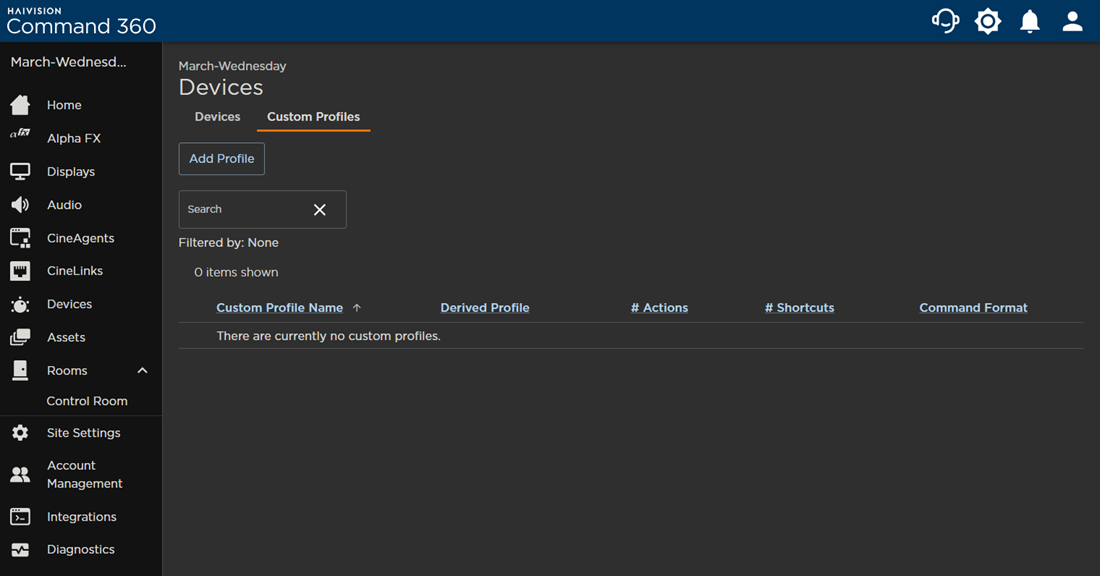Click the Devices sidebar icon
Image resolution: width=1100 pixels, height=576 pixels.
tap(20, 304)
